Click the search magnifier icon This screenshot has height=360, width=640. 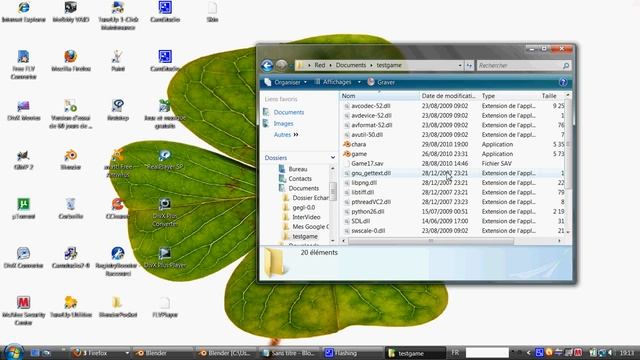pos(566,65)
